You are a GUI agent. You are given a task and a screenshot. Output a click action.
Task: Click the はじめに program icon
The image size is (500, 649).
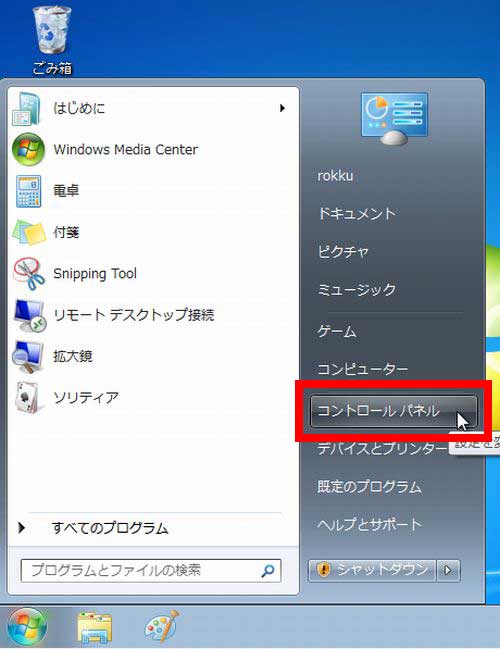(x=27, y=108)
